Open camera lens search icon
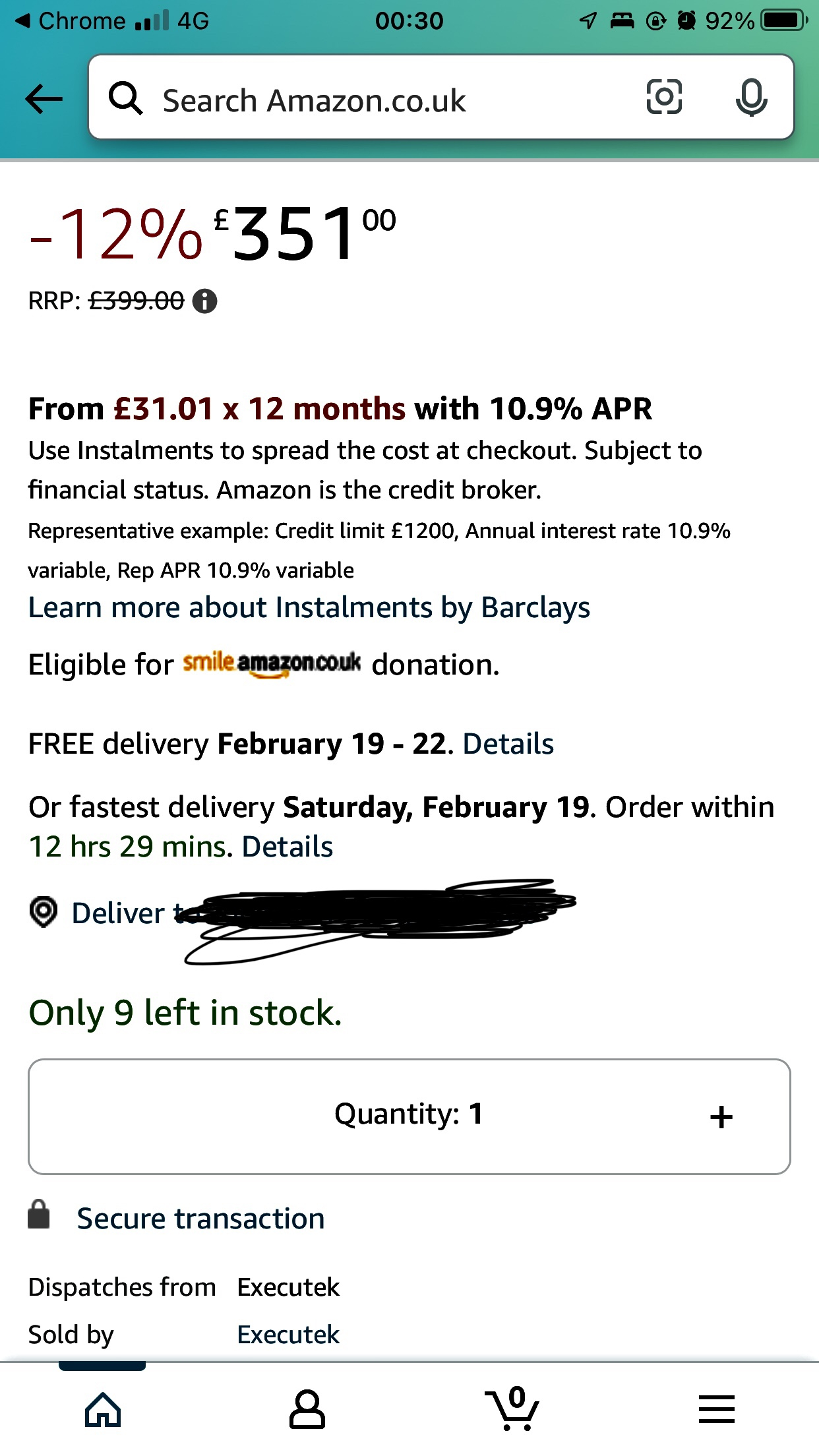This screenshot has width=819, height=1456. [663, 97]
